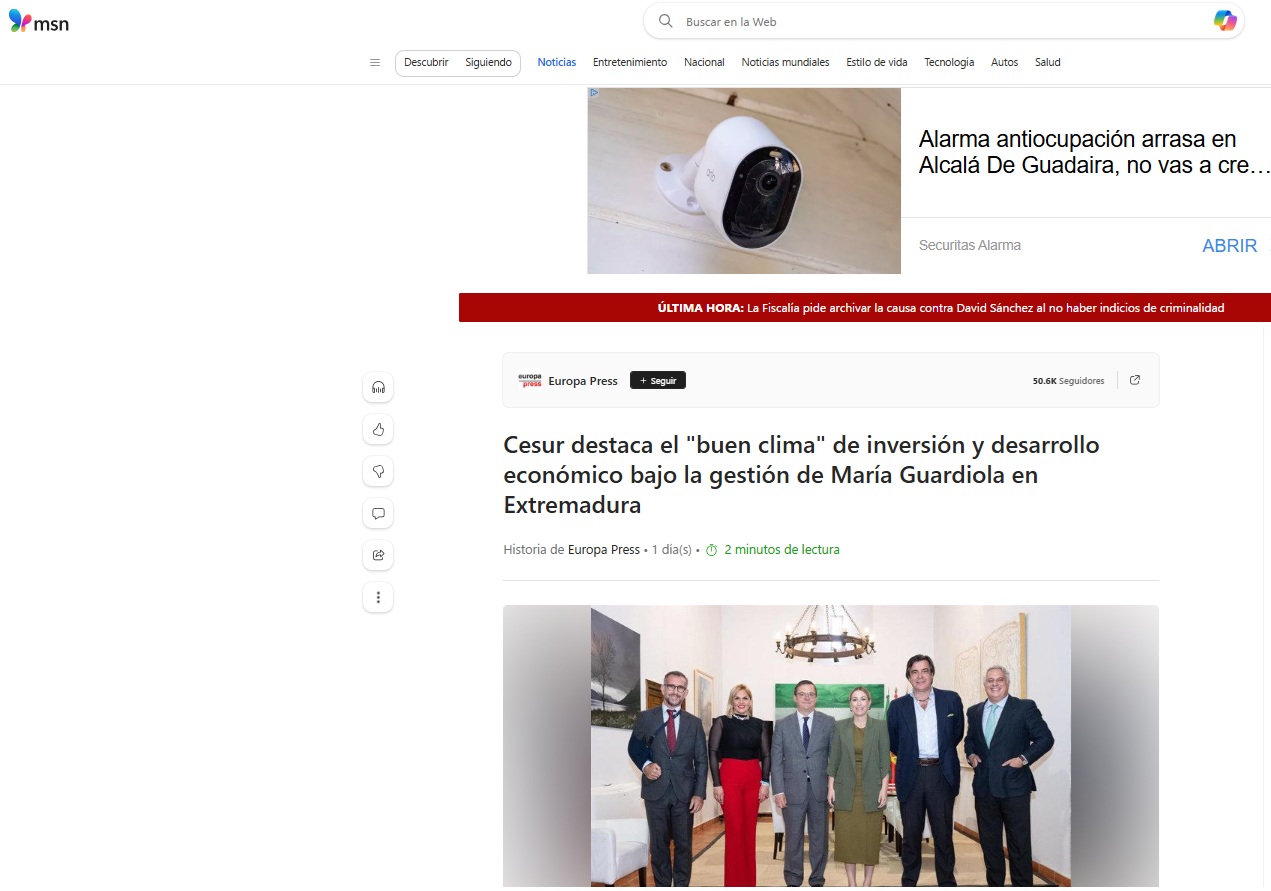1271x891 pixels.
Task: Open the MSN logo home link
Action: click(x=39, y=21)
